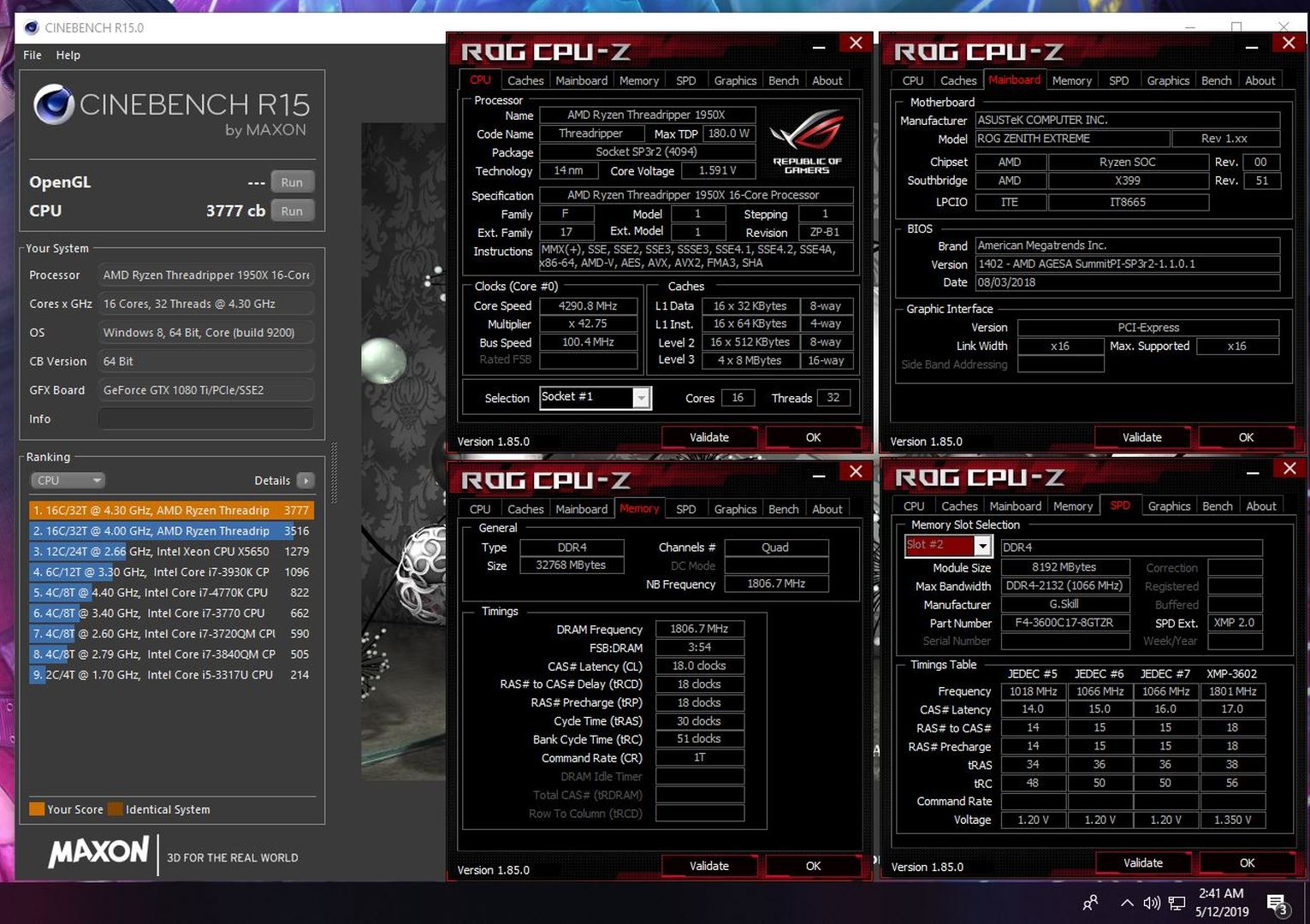The height and width of the screenshot is (924, 1310).
Task: Open the Action Center notifications
Action: pyautogui.click(x=1278, y=904)
